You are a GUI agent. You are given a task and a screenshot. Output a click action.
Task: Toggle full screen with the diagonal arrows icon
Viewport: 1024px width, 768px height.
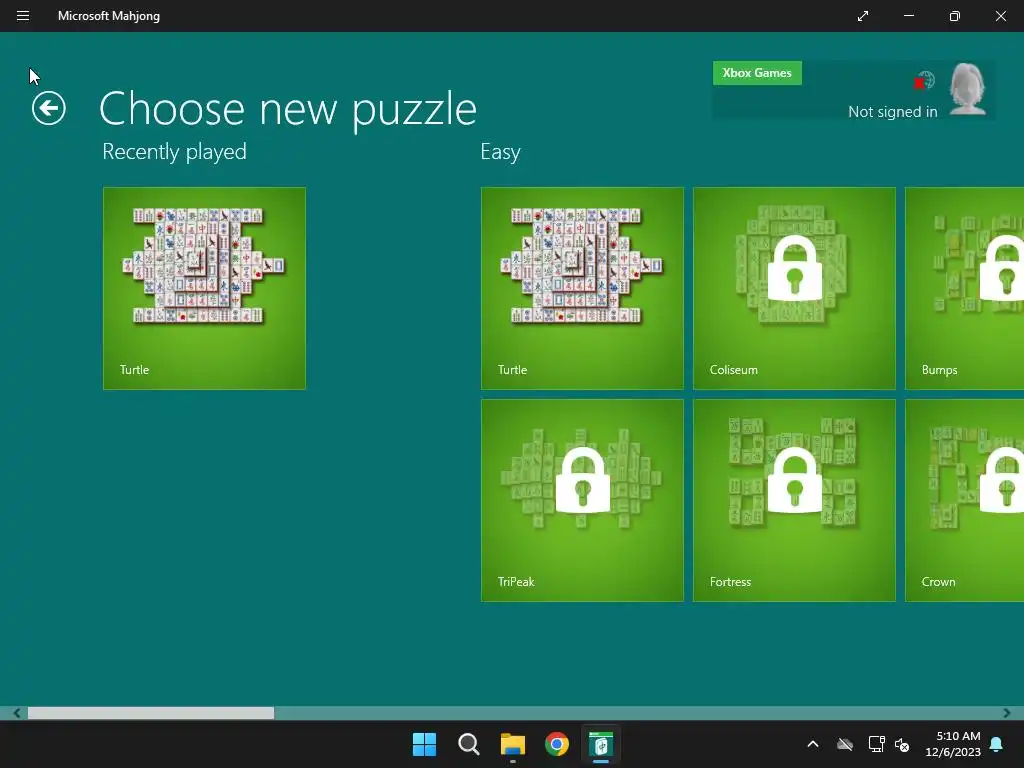pyautogui.click(x=863, y=16)
